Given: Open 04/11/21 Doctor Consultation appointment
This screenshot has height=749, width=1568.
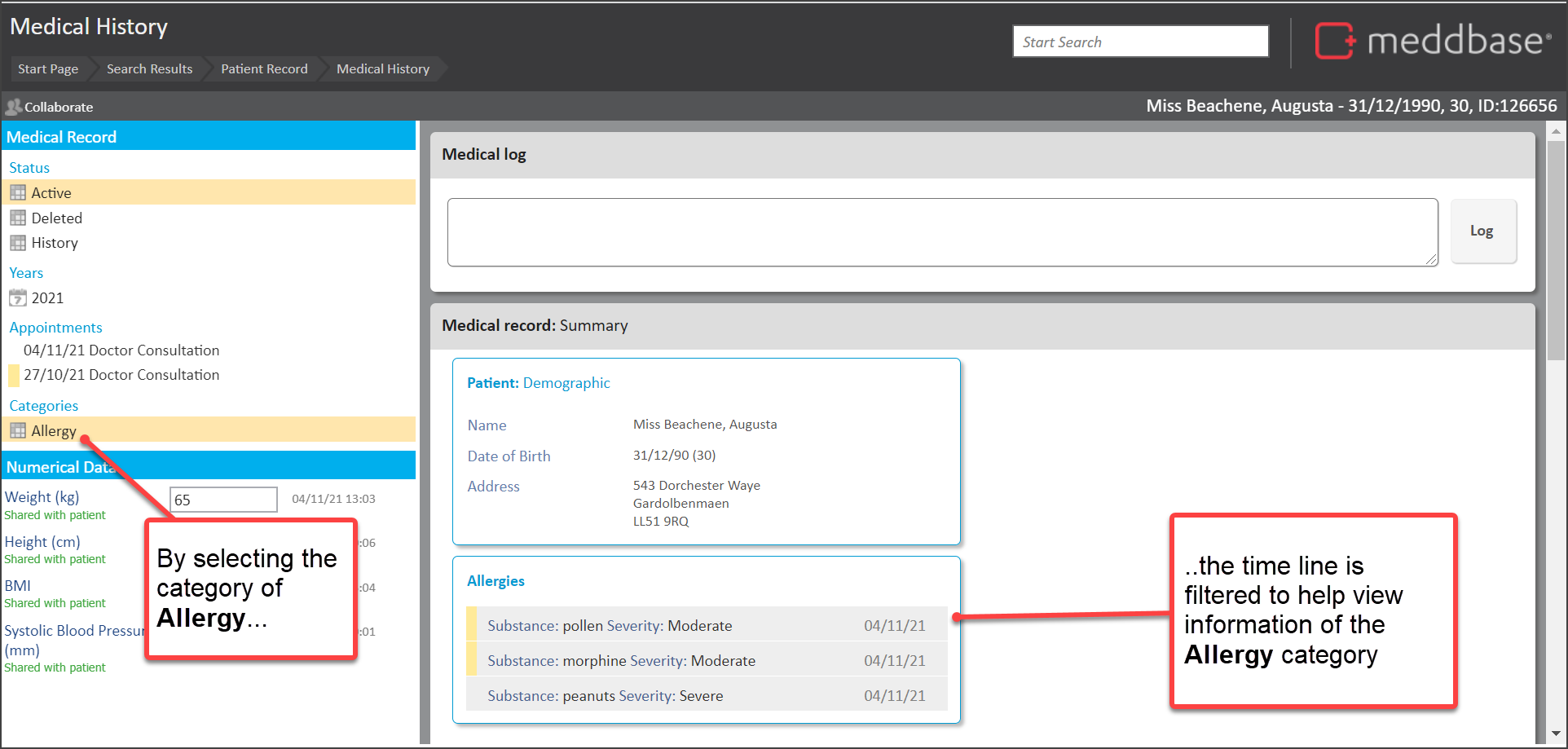Looking at the screenshot, I should point(121,350).
